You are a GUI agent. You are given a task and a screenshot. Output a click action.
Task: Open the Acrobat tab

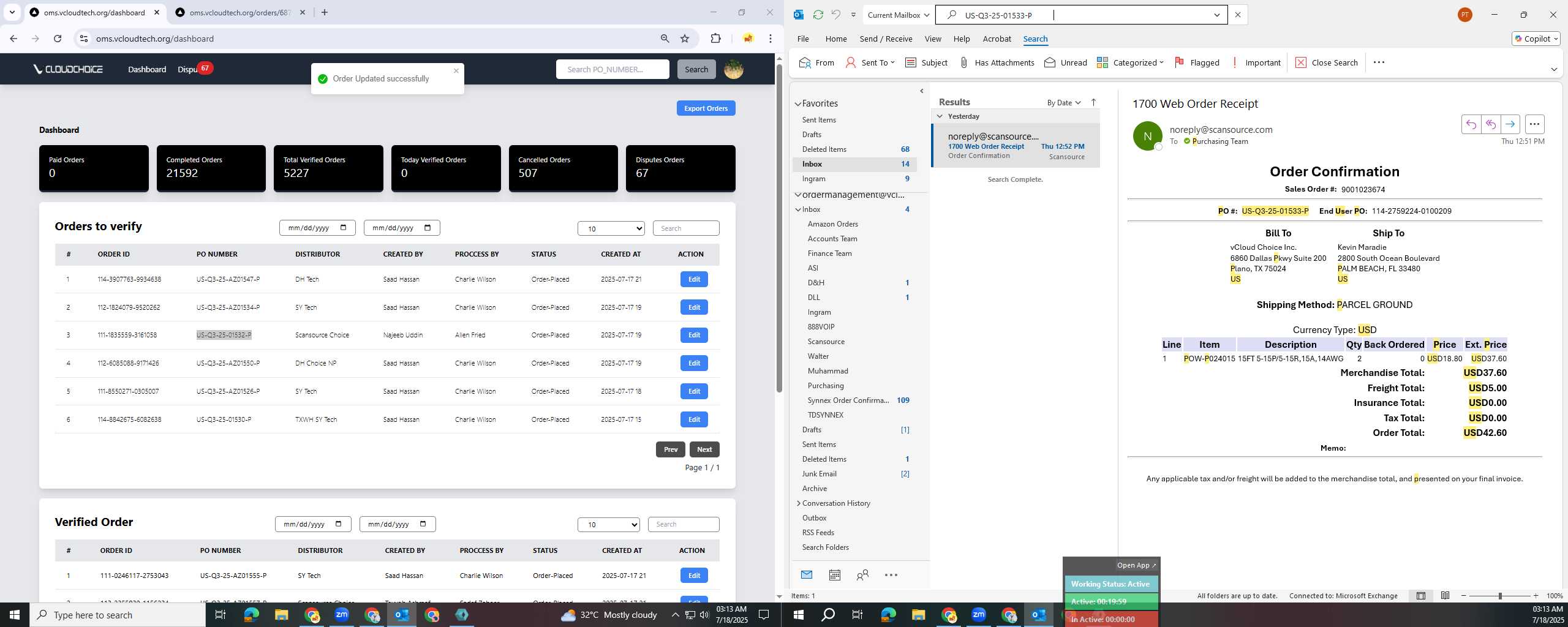(x=997, y=39)
